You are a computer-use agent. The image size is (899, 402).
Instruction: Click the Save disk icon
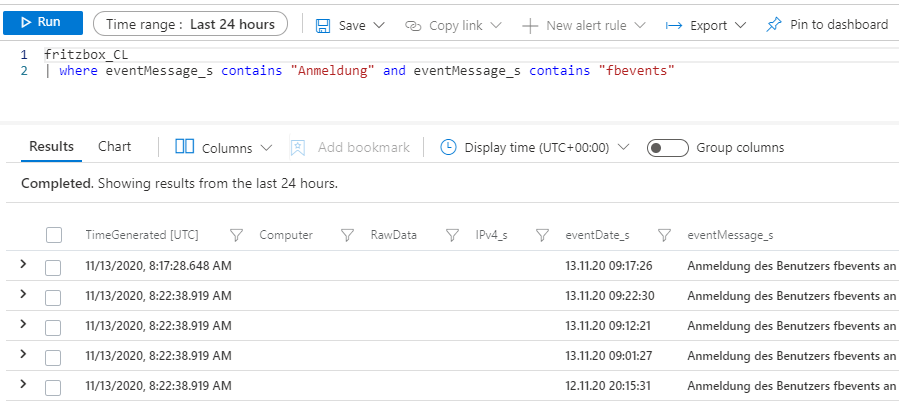pyautogui.click(x=323, y=25)
